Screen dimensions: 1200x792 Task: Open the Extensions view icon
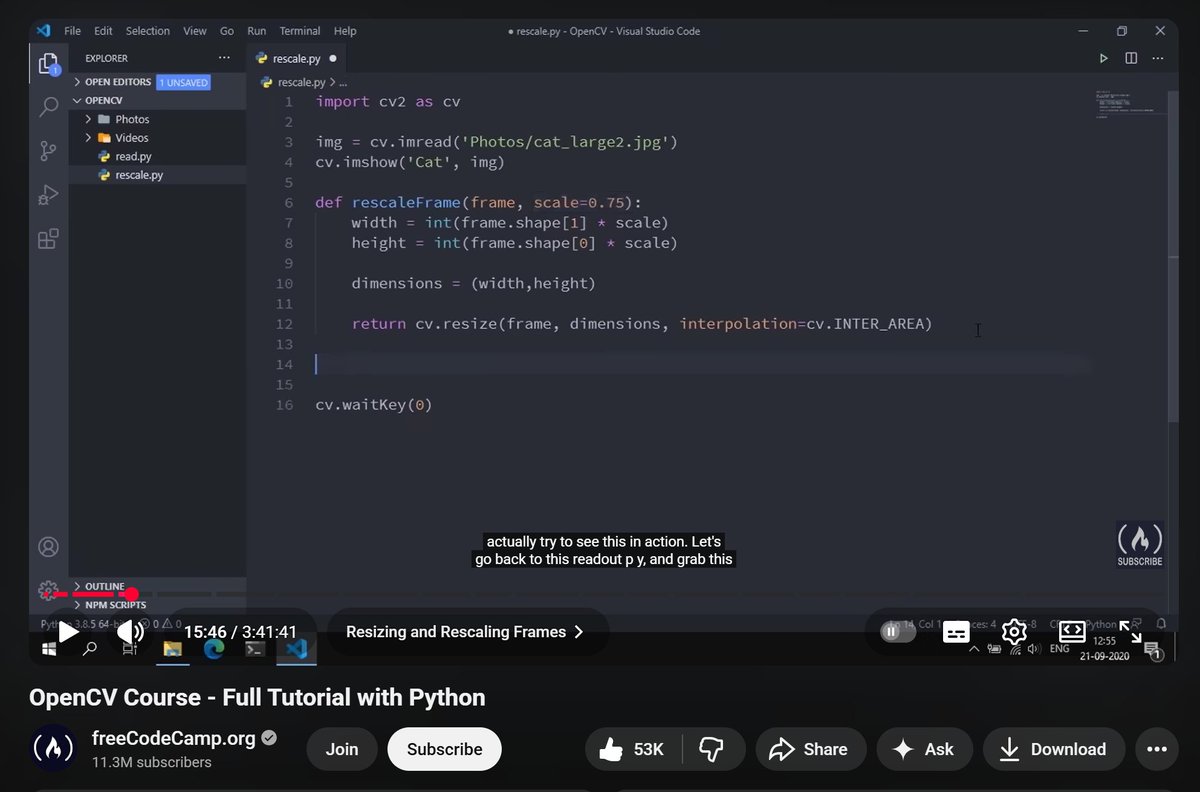pyautogui.click(x=48, y=239)
